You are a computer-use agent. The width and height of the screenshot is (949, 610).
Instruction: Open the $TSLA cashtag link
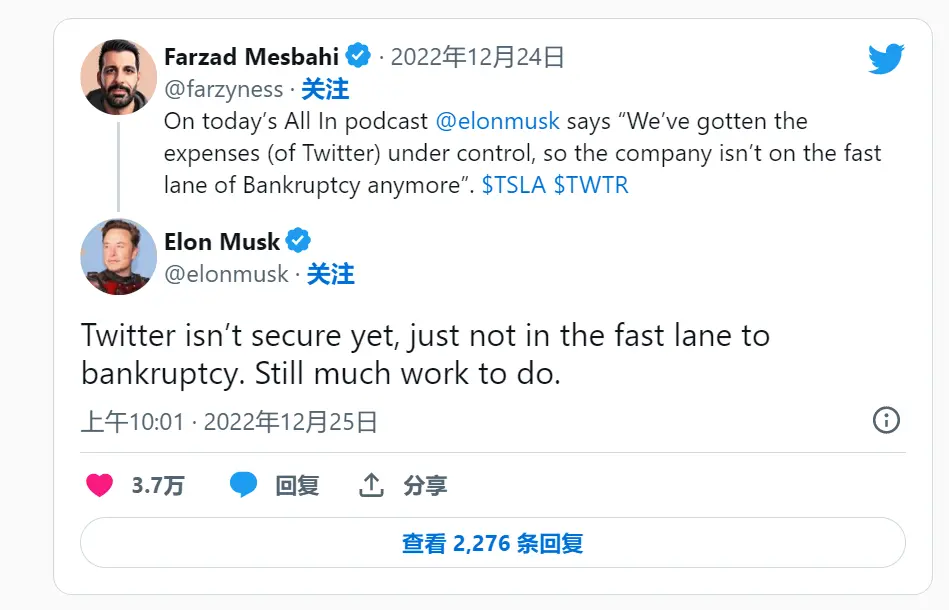[513, 185]
